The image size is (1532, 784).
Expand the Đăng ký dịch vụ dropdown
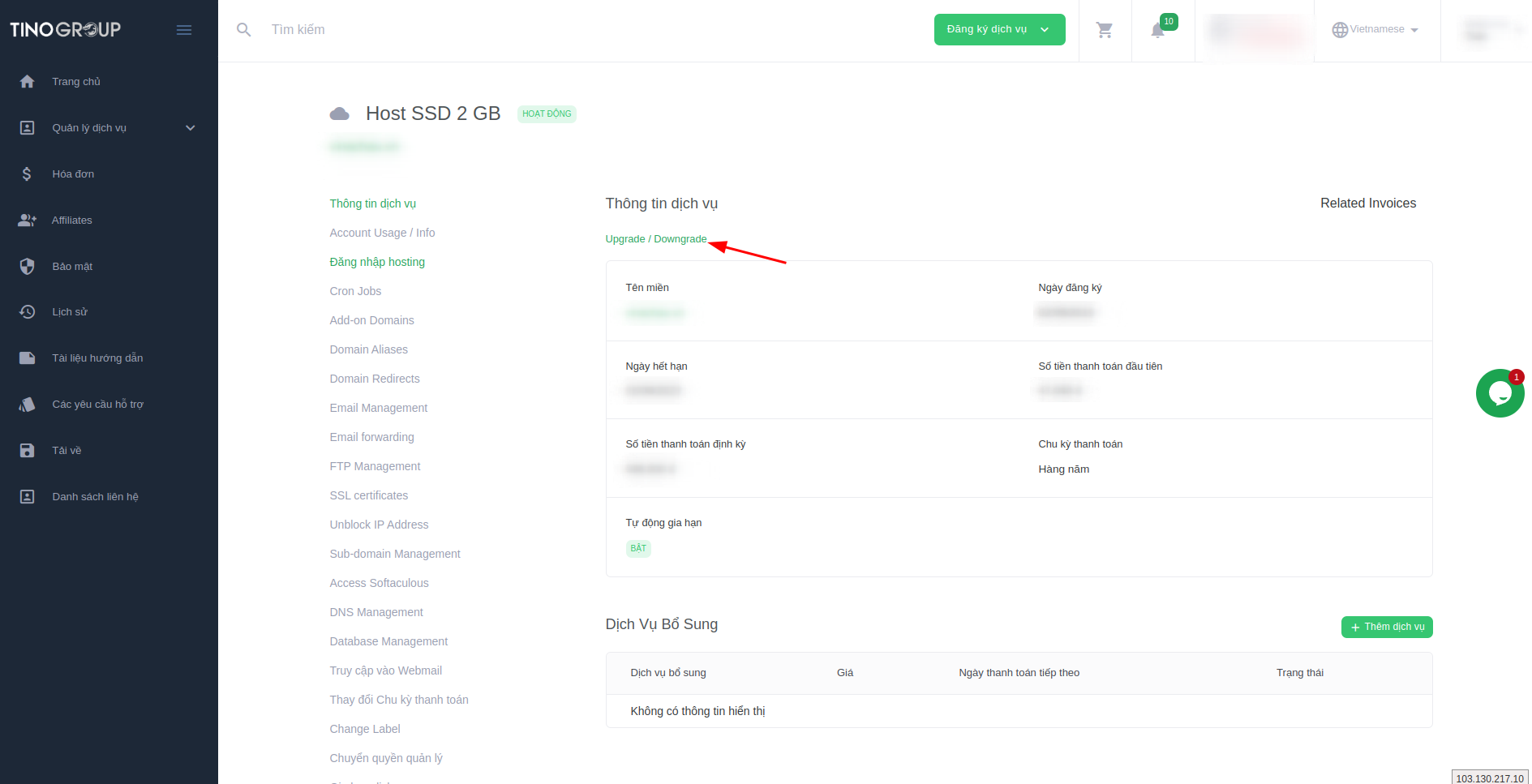point(999,30)
